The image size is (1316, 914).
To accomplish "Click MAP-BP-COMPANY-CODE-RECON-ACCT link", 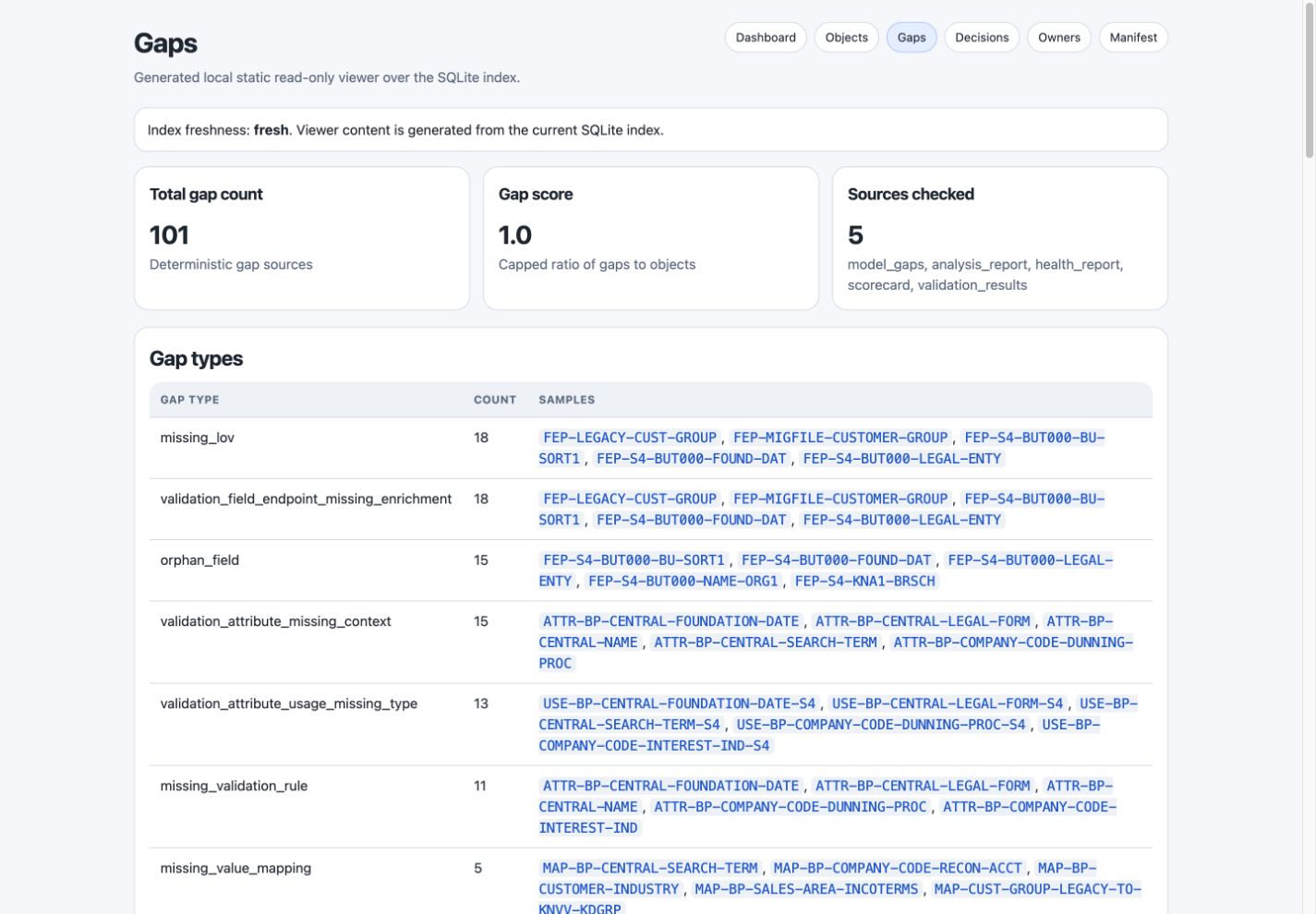I will 898,868.
